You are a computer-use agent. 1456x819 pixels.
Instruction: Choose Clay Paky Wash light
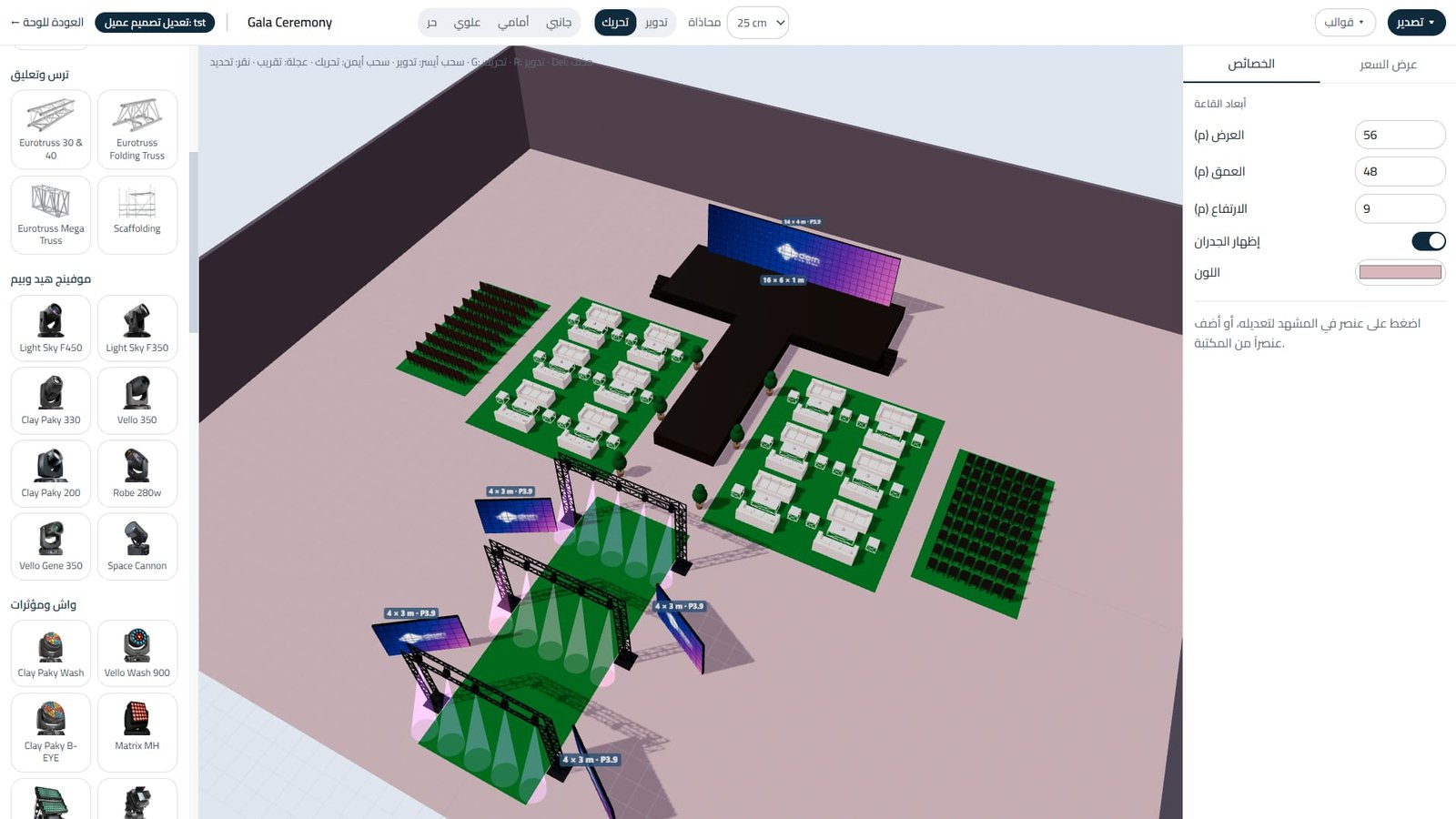[x=51, y=653]
